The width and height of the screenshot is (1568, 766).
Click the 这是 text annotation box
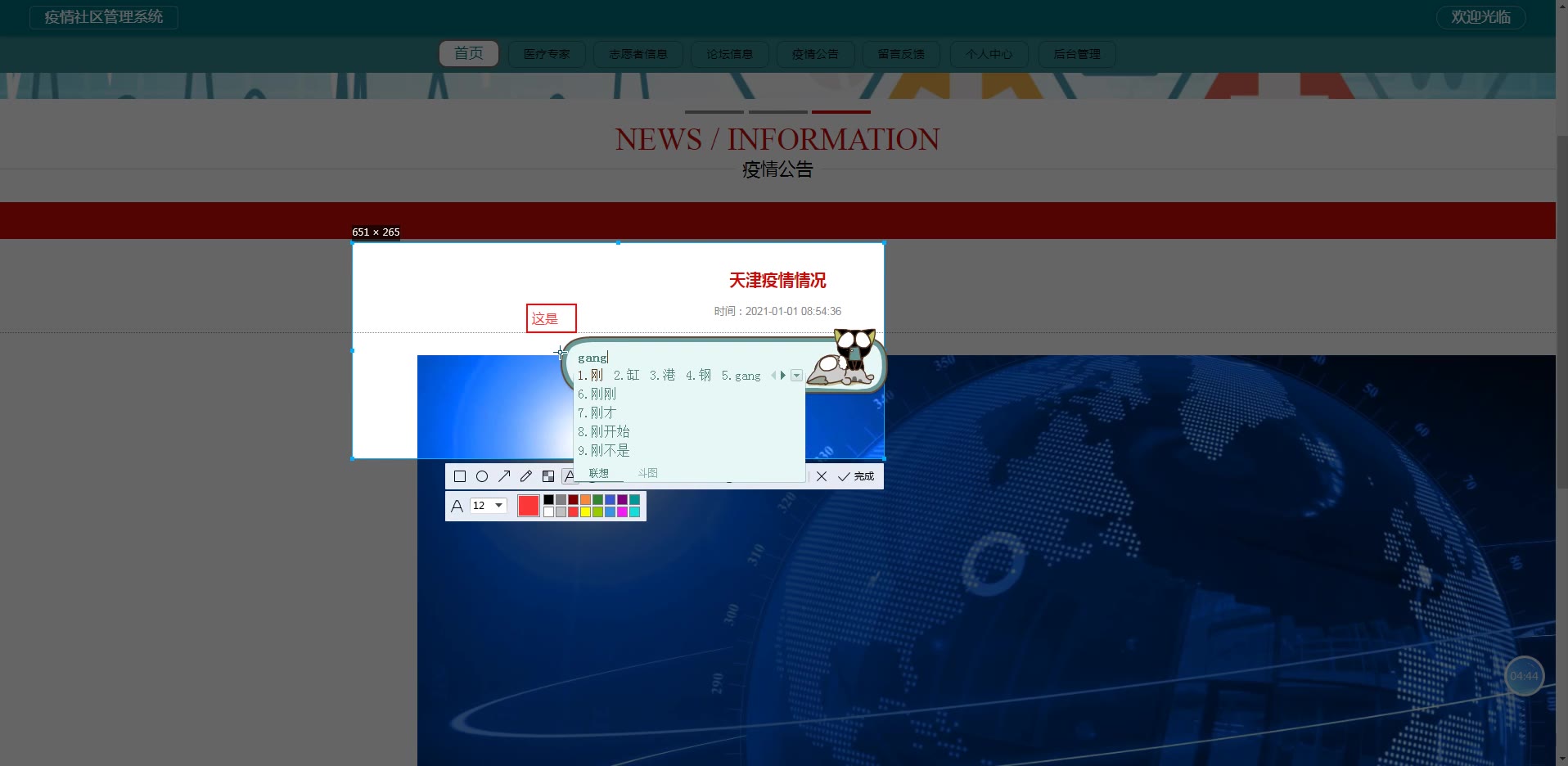point(552,318)
